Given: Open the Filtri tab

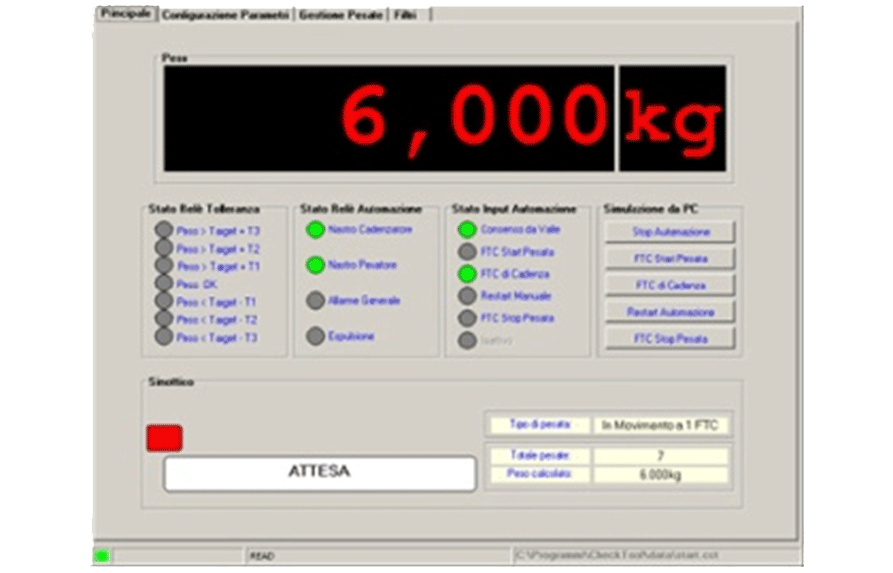Looking at the screenshot, I should 406,15.
